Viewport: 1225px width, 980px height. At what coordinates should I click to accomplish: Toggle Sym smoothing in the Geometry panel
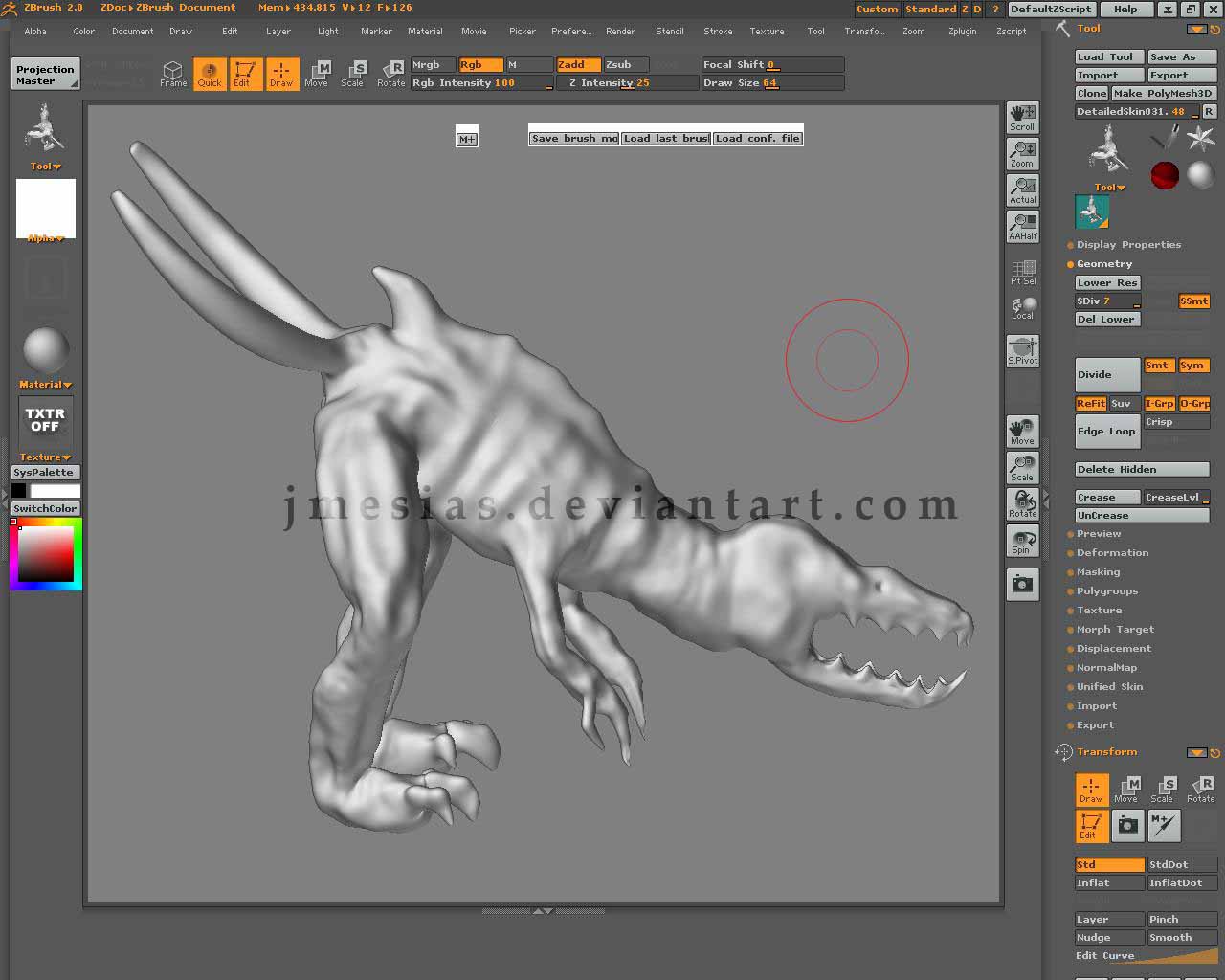(1193, 365)
